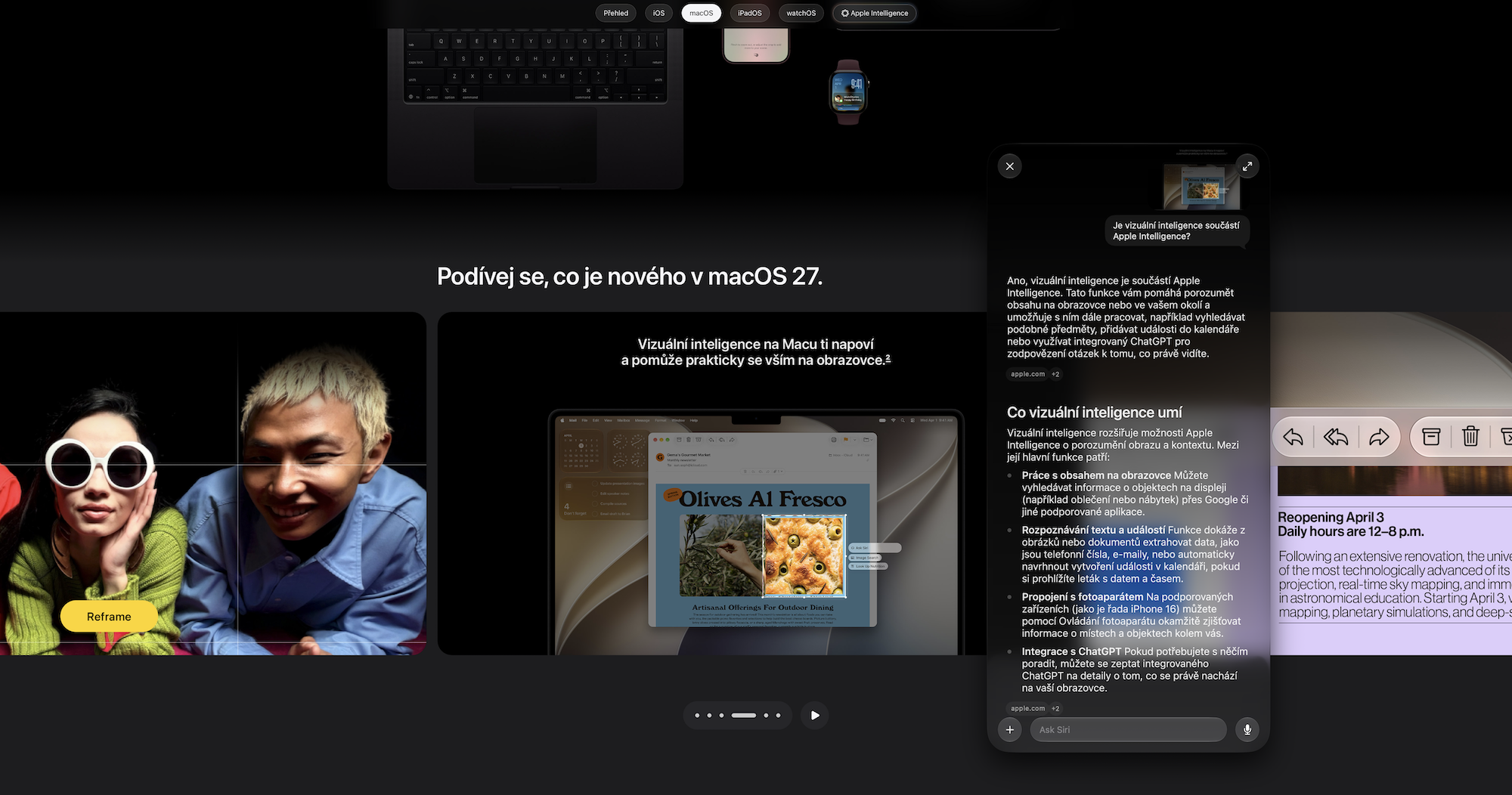Viewport: 1512px width, 795px height.
Task: Select the first gallery pagination dot
Action: (697, 715)
